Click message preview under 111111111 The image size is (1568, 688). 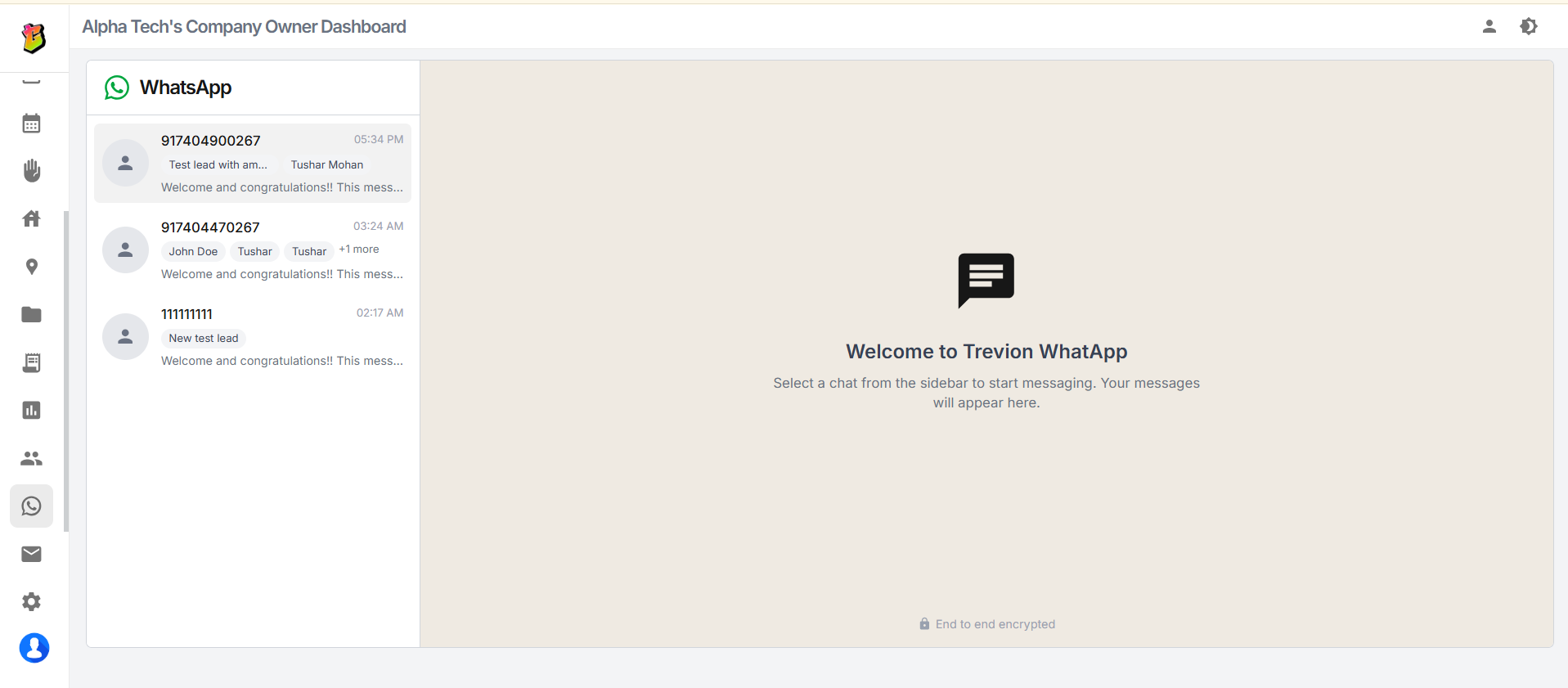tap(282, 361)
